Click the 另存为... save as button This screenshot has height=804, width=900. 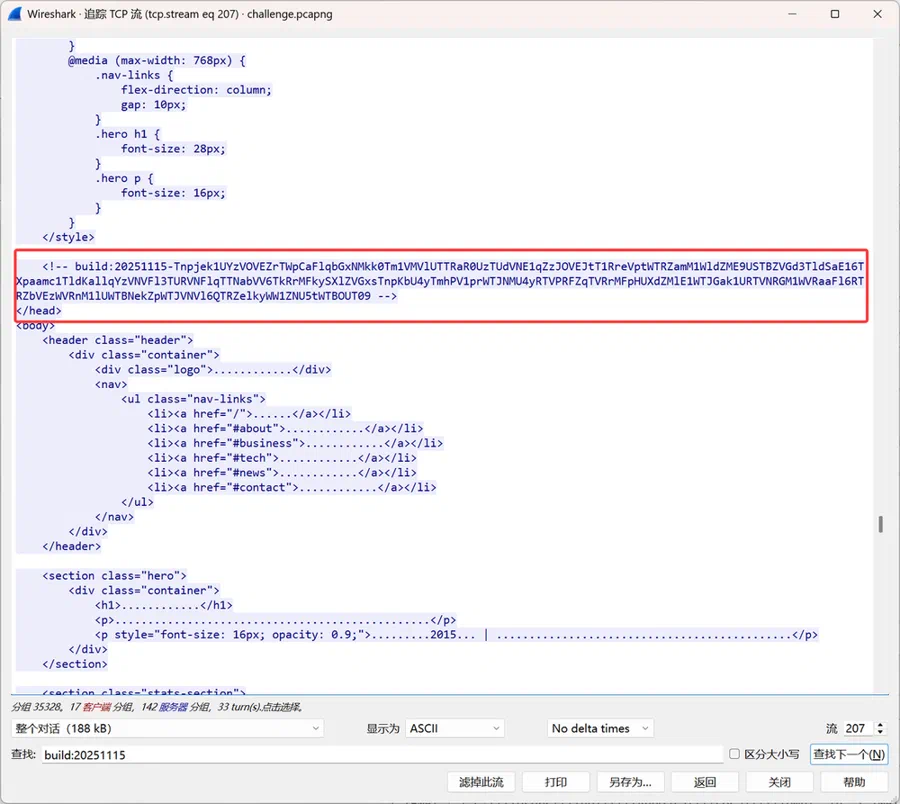pyautogui.click(x=630, y=782)
